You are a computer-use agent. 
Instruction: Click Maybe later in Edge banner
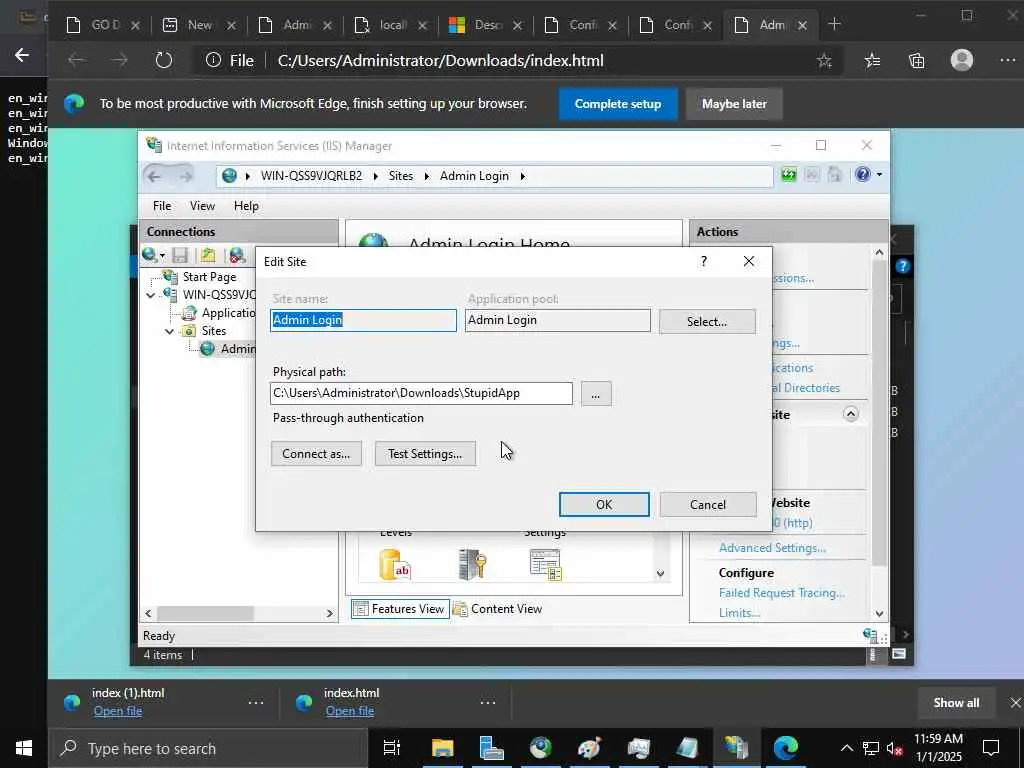(734, 104)
